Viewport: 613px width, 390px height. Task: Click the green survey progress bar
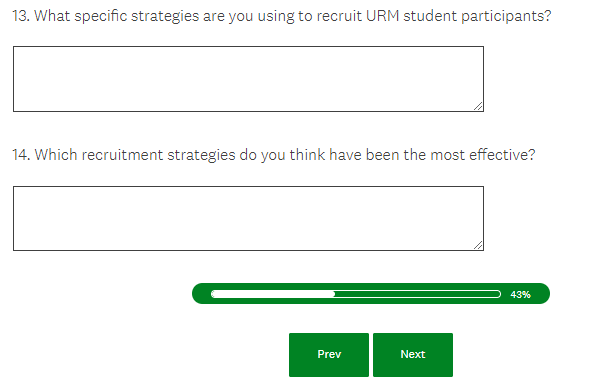coord(371,293)
